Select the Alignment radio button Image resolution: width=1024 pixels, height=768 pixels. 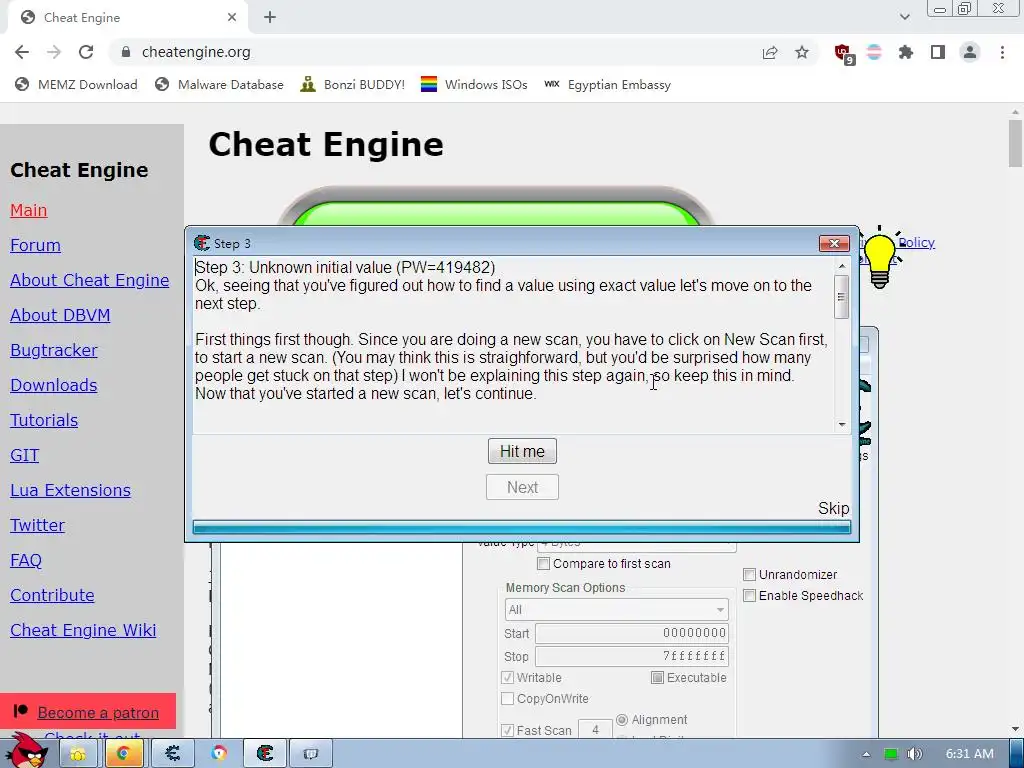(622, 720)
